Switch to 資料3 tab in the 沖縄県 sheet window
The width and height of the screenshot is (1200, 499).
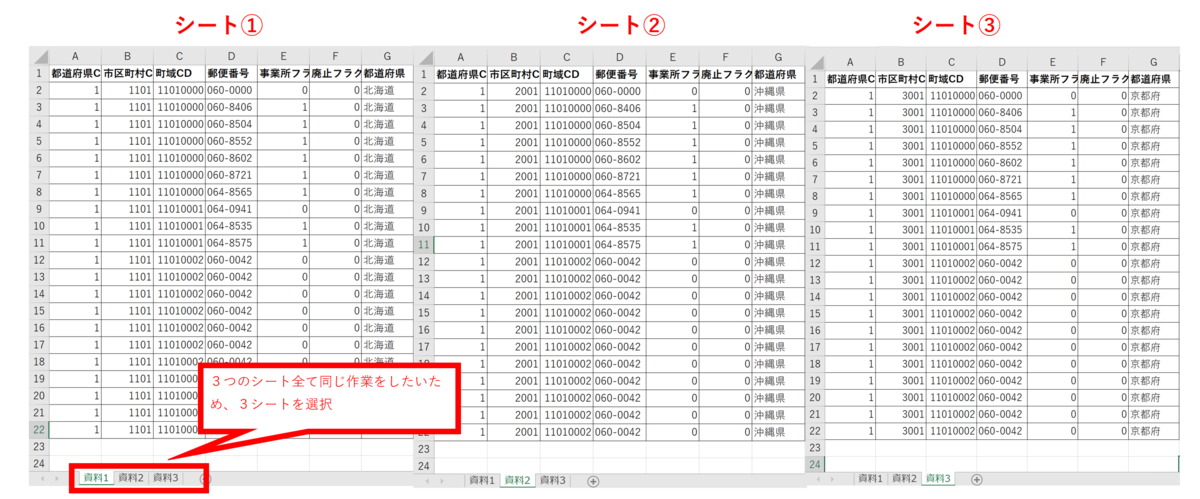pyautogui.click(x=552, y=481)
